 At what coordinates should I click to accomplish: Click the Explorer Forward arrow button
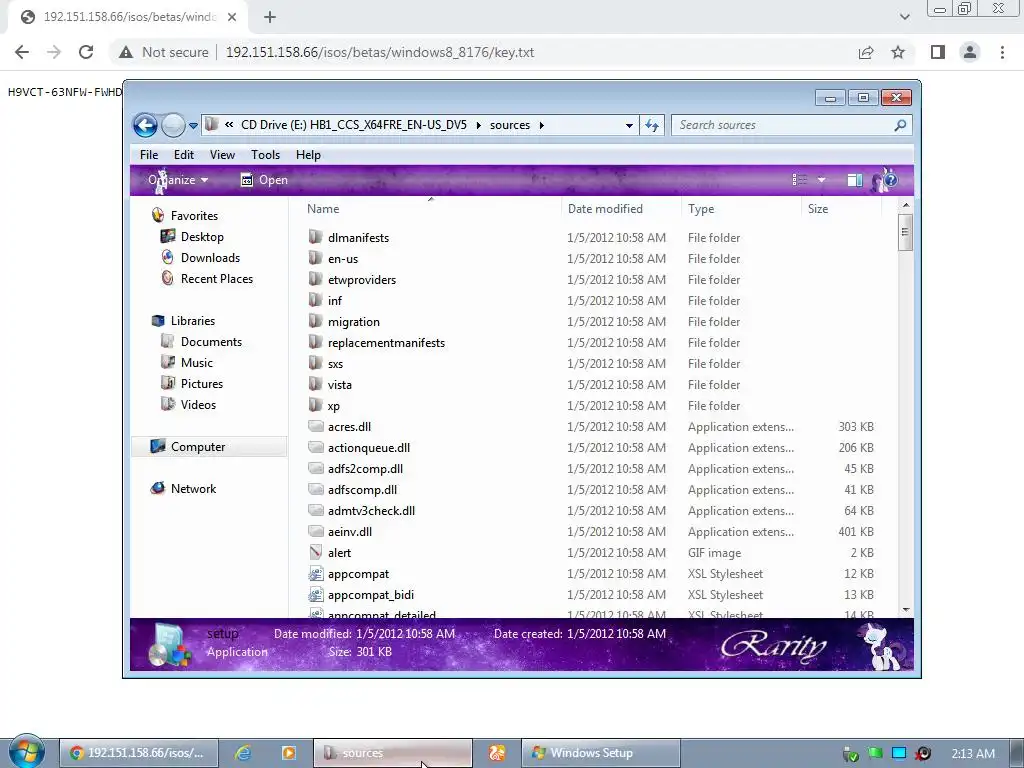173,125
